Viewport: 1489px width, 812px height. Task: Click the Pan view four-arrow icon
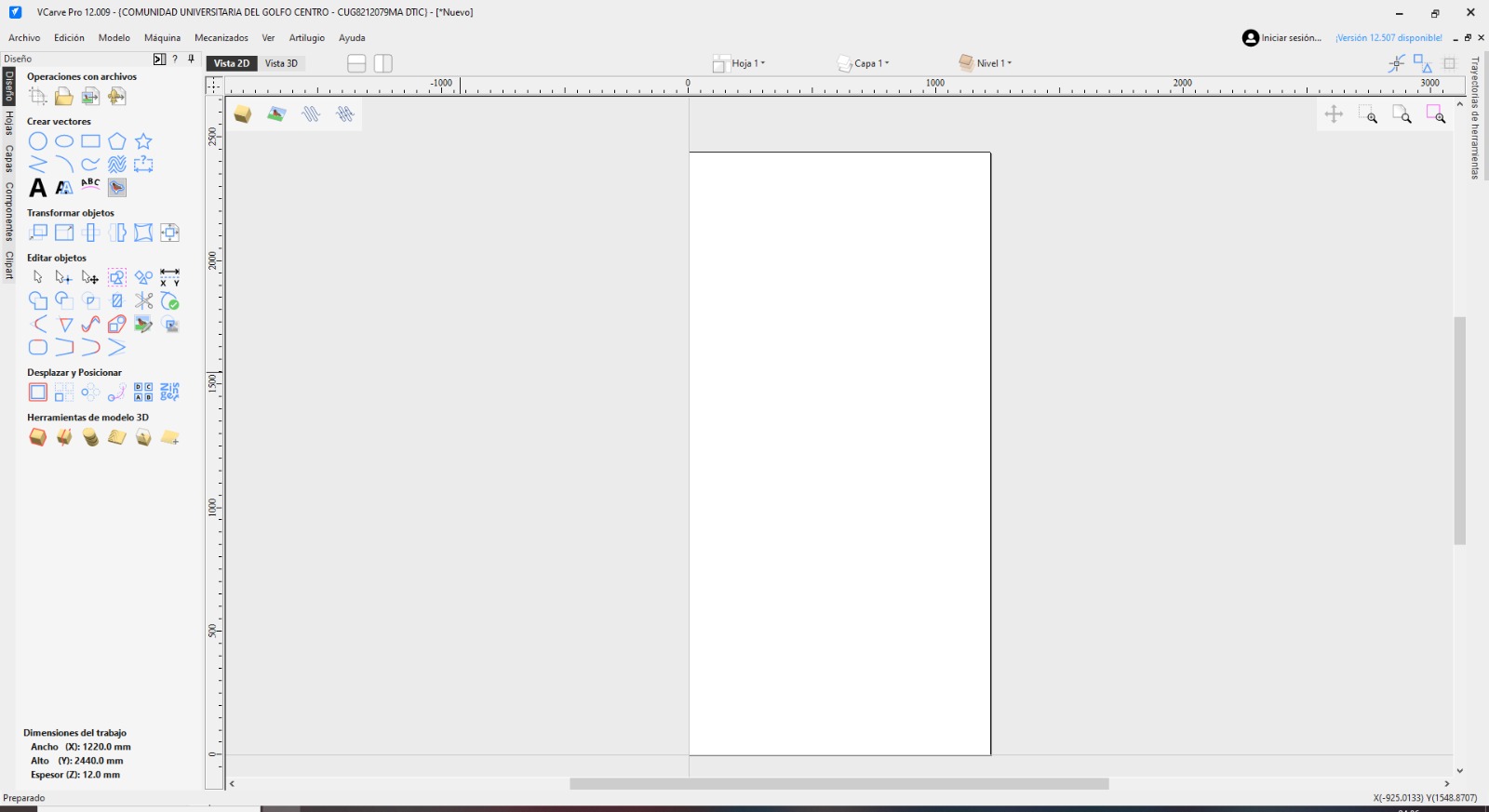(x=1334, y=114)
